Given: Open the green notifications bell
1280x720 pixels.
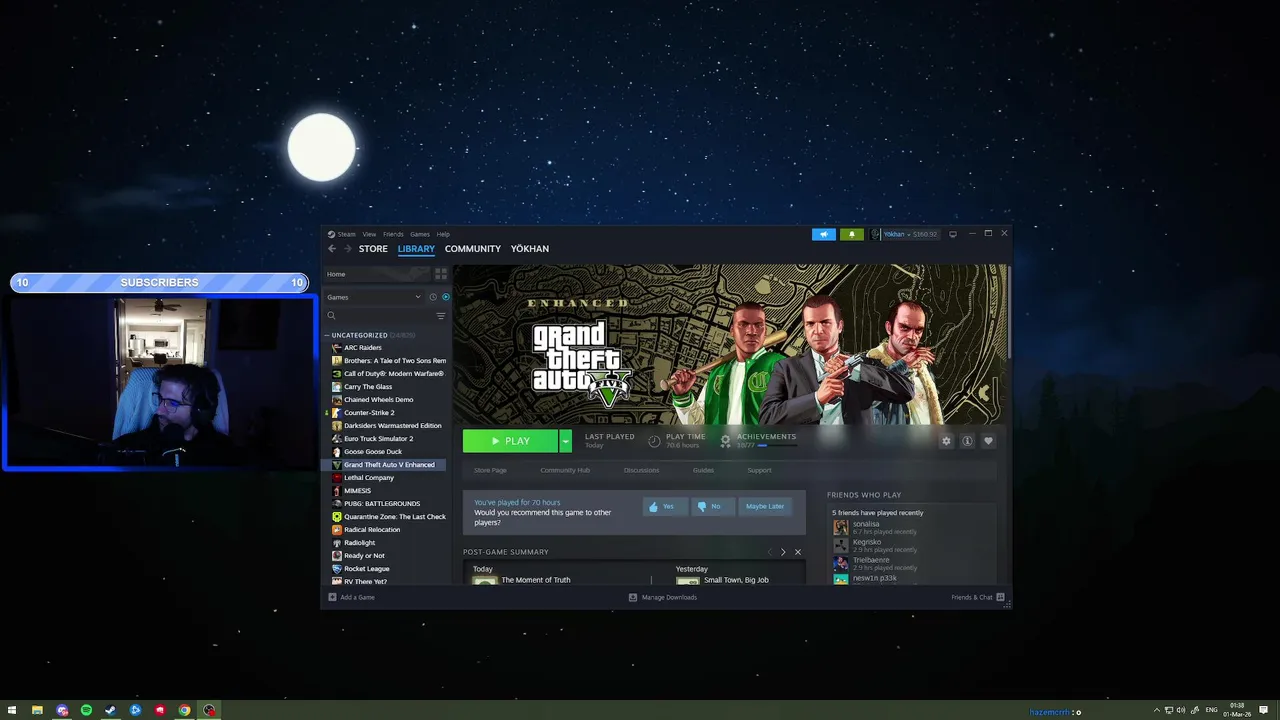Looking at the screenshot, I should (x=852, y=234).
